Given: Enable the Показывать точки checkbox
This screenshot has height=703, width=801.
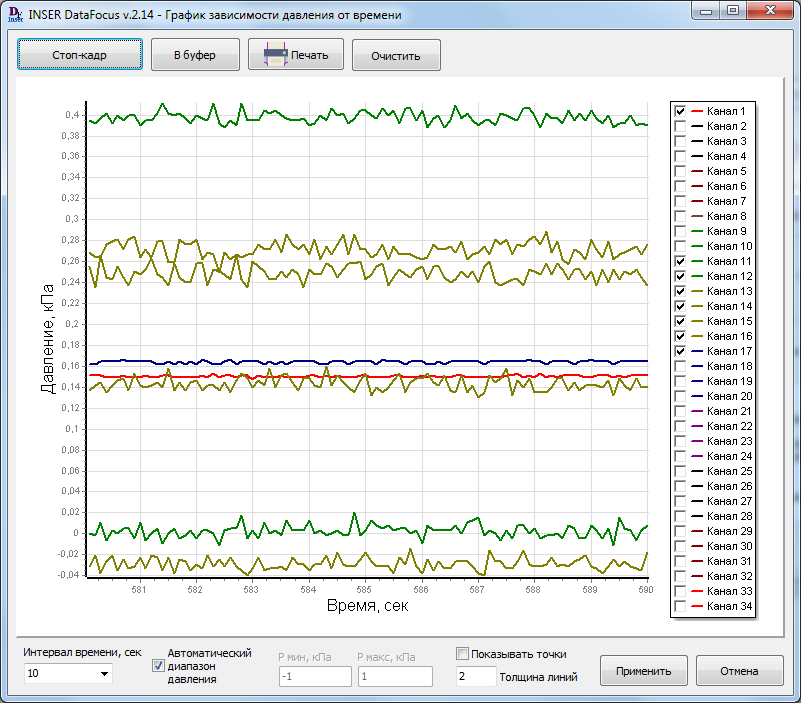Looking at the screenshot, I should click(x=462, y=653).
